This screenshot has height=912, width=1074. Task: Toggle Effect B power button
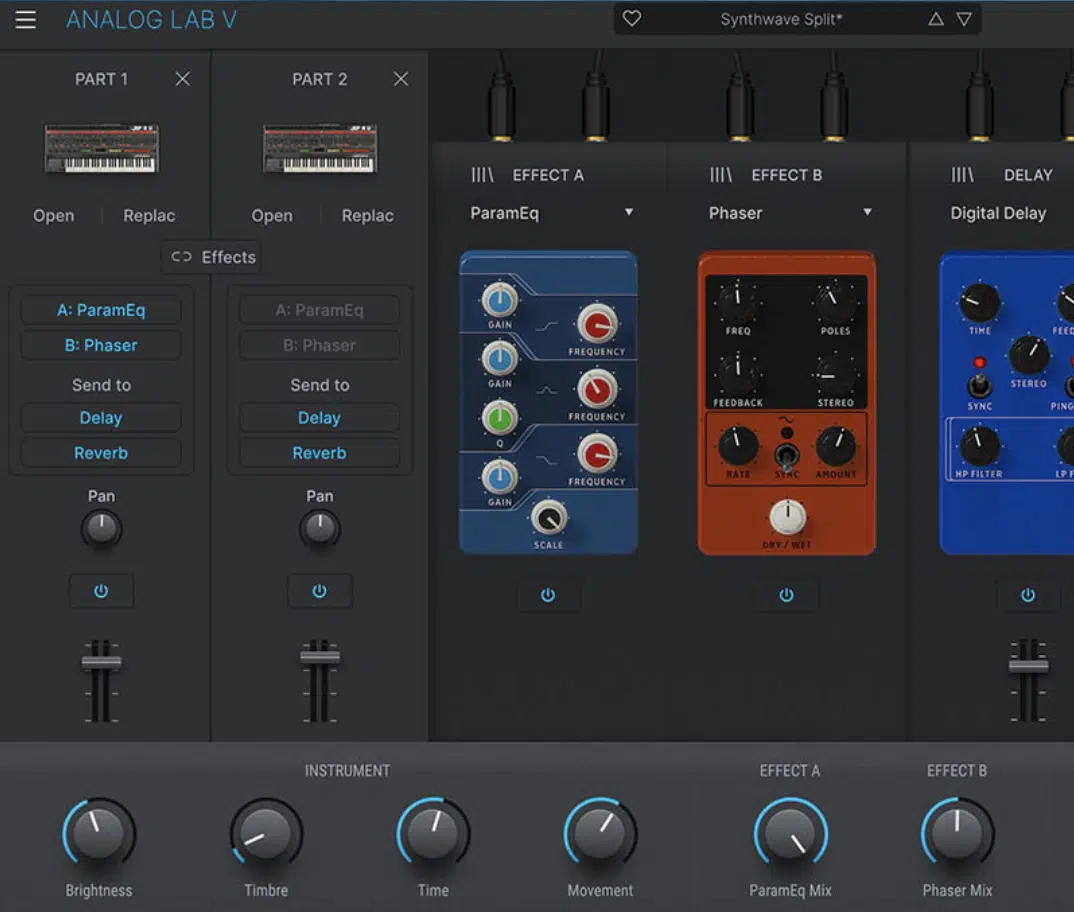tap(786, 595)
